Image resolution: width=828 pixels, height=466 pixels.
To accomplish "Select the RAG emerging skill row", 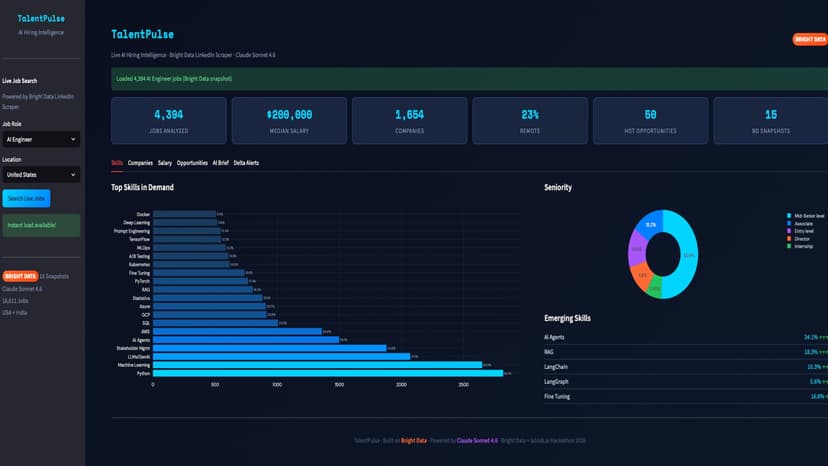I will coord(686,352).
